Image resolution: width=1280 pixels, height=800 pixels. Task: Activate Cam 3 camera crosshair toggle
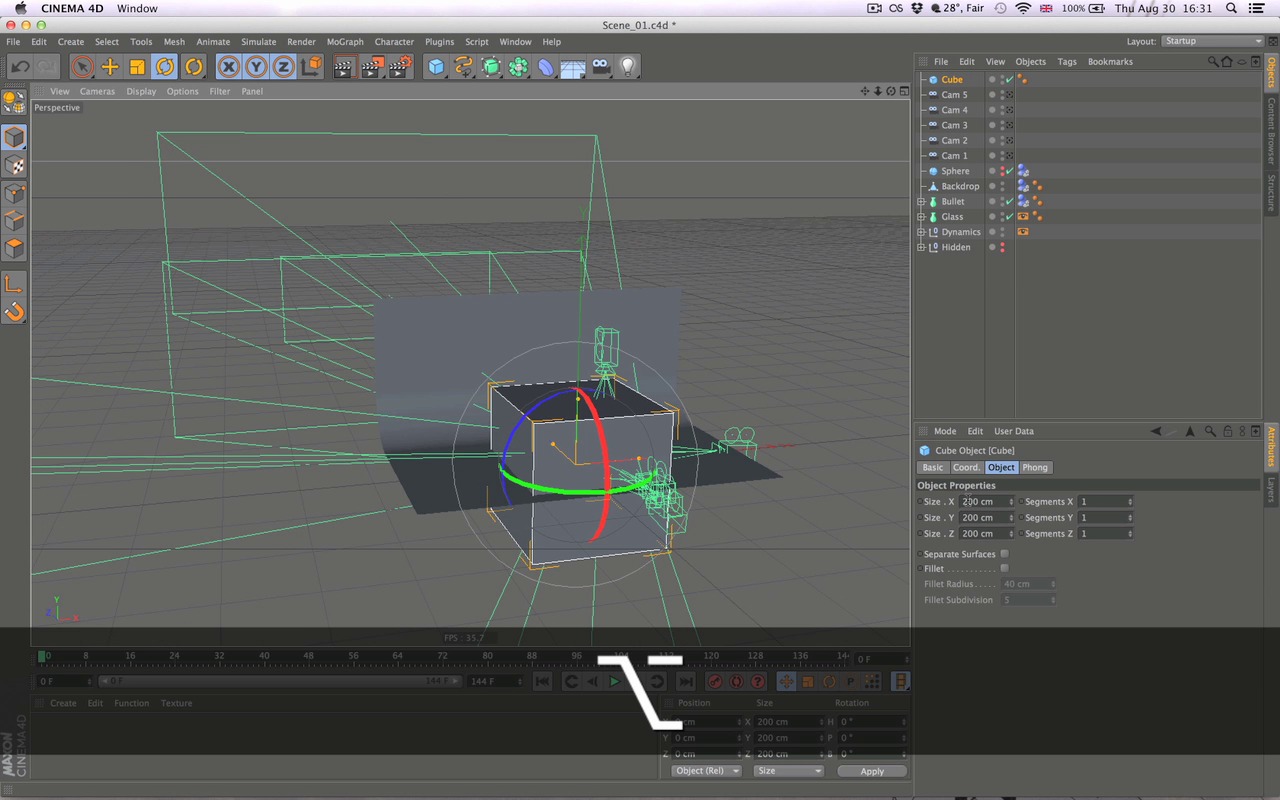click(1009, 125)
